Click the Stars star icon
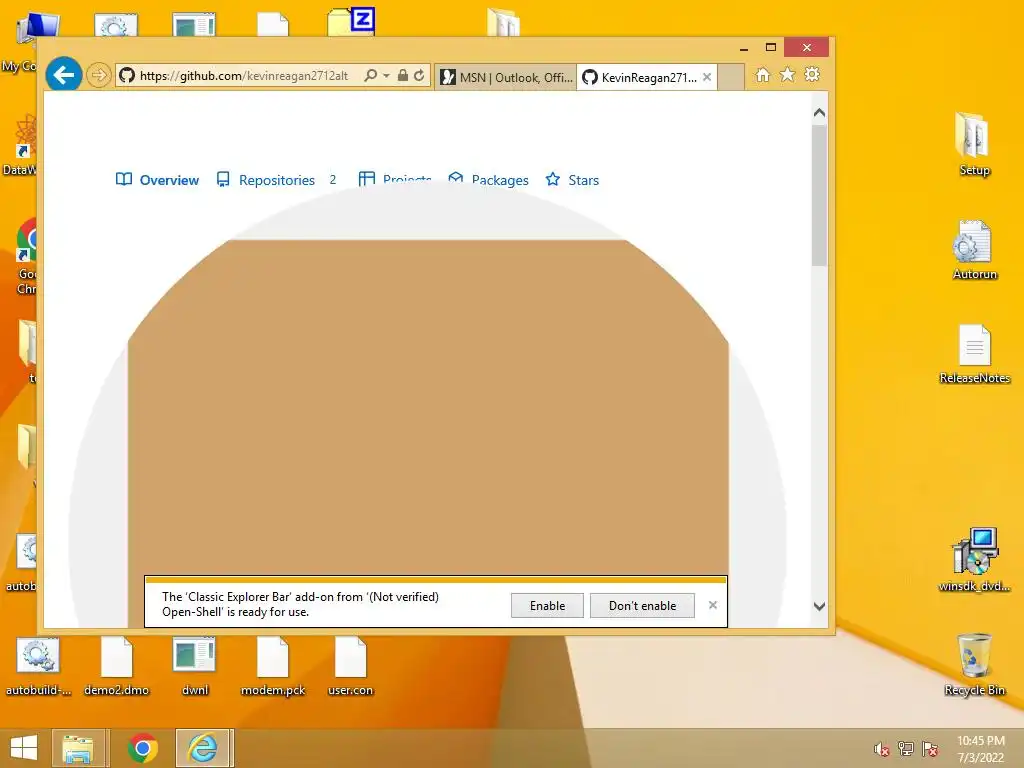The height and width of the screenshot is (768, 1024). 552,179
